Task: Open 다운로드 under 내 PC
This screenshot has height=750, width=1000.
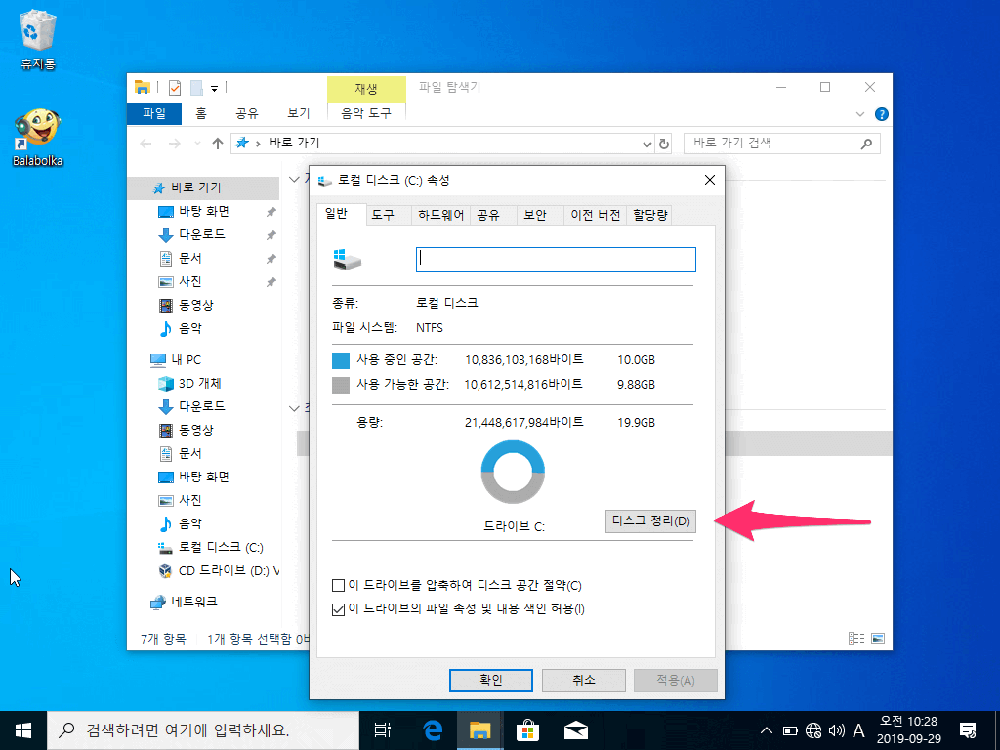Action: click(x=203, y=406)
